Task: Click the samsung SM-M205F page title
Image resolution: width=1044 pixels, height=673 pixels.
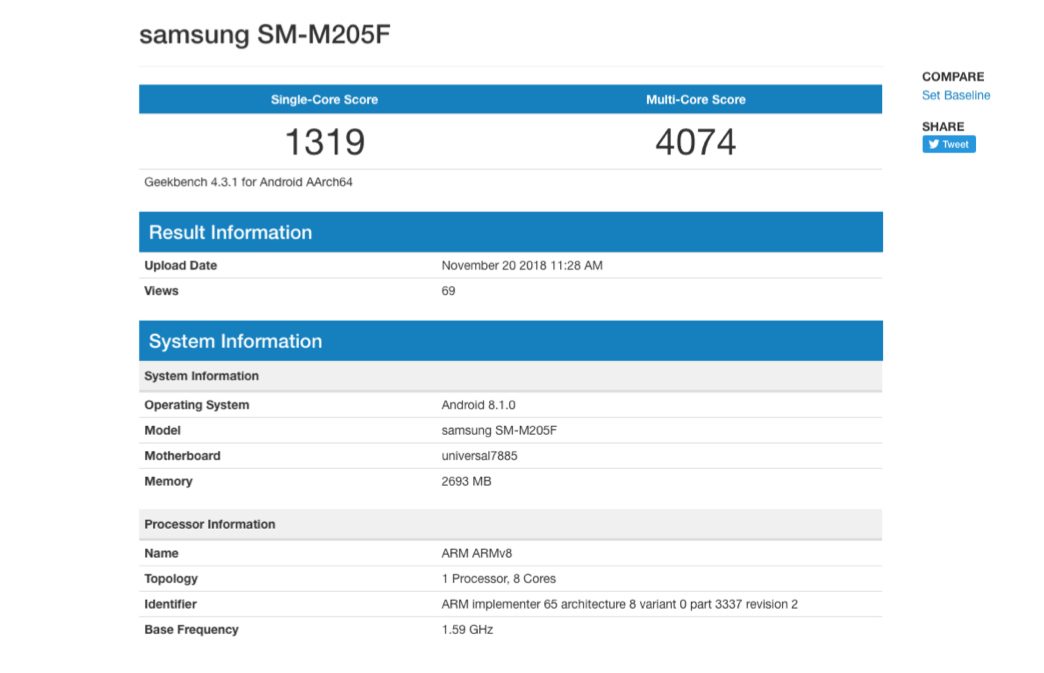Action: pos(264,34)
